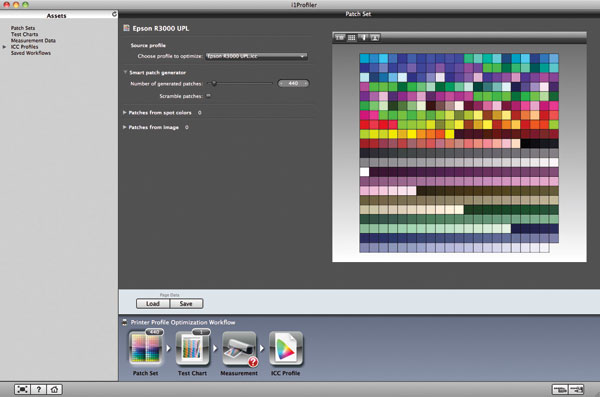Open the ICC Profile workflow step icon
The image size is (600, 397).
(286, 348)
